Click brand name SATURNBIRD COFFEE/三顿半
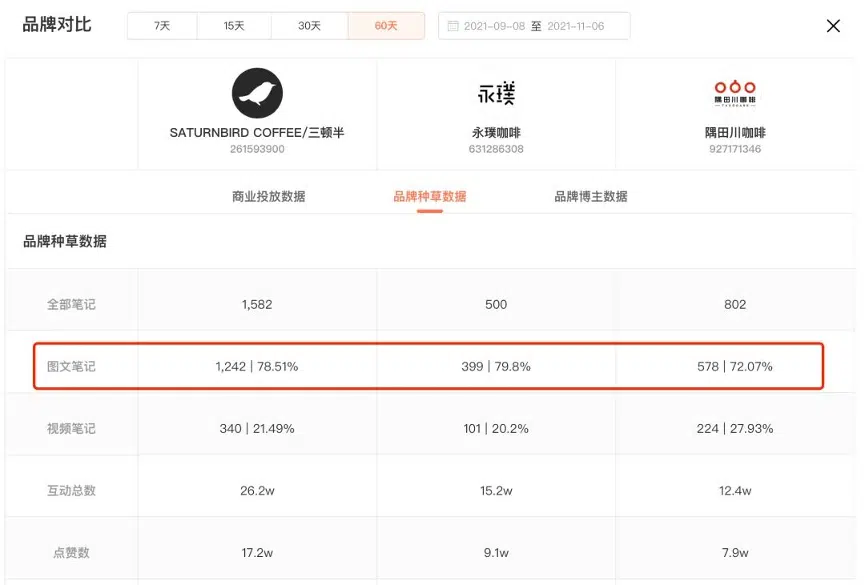866x585 pixels. [257, 133]
